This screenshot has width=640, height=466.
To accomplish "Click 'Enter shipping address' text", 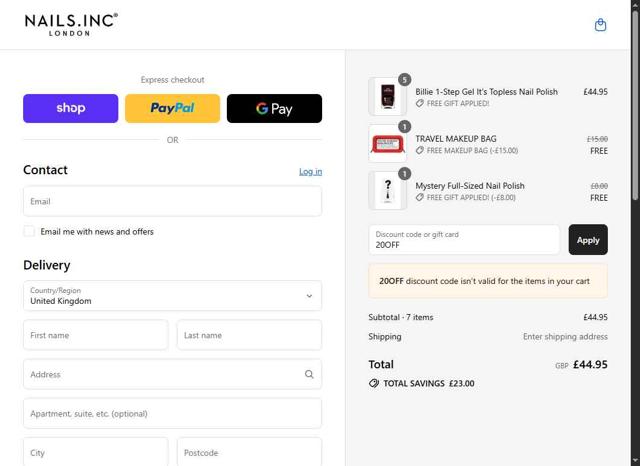I will (x=565, y=337).
